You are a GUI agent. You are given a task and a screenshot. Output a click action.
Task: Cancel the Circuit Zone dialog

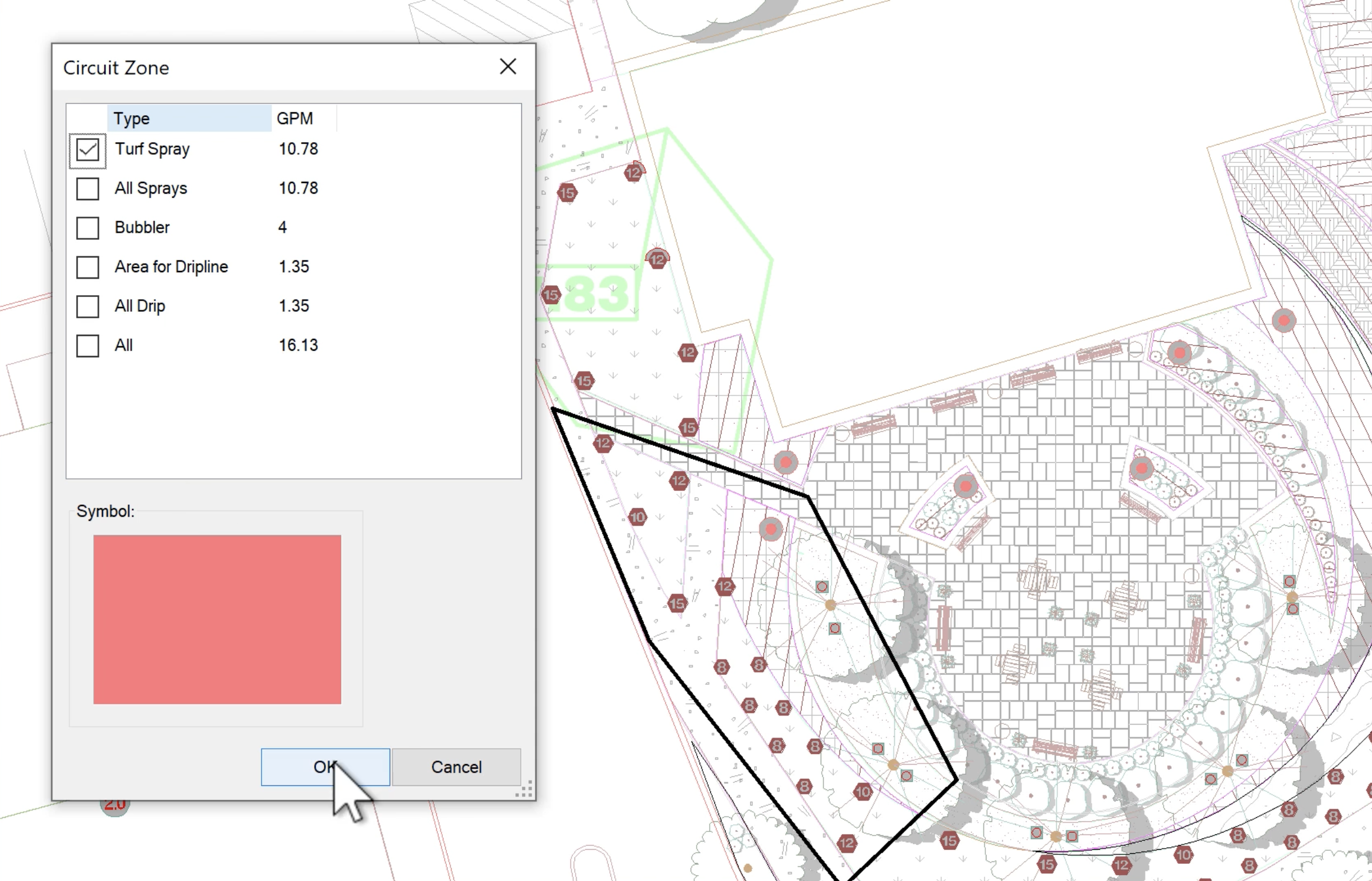pos(456,767)
